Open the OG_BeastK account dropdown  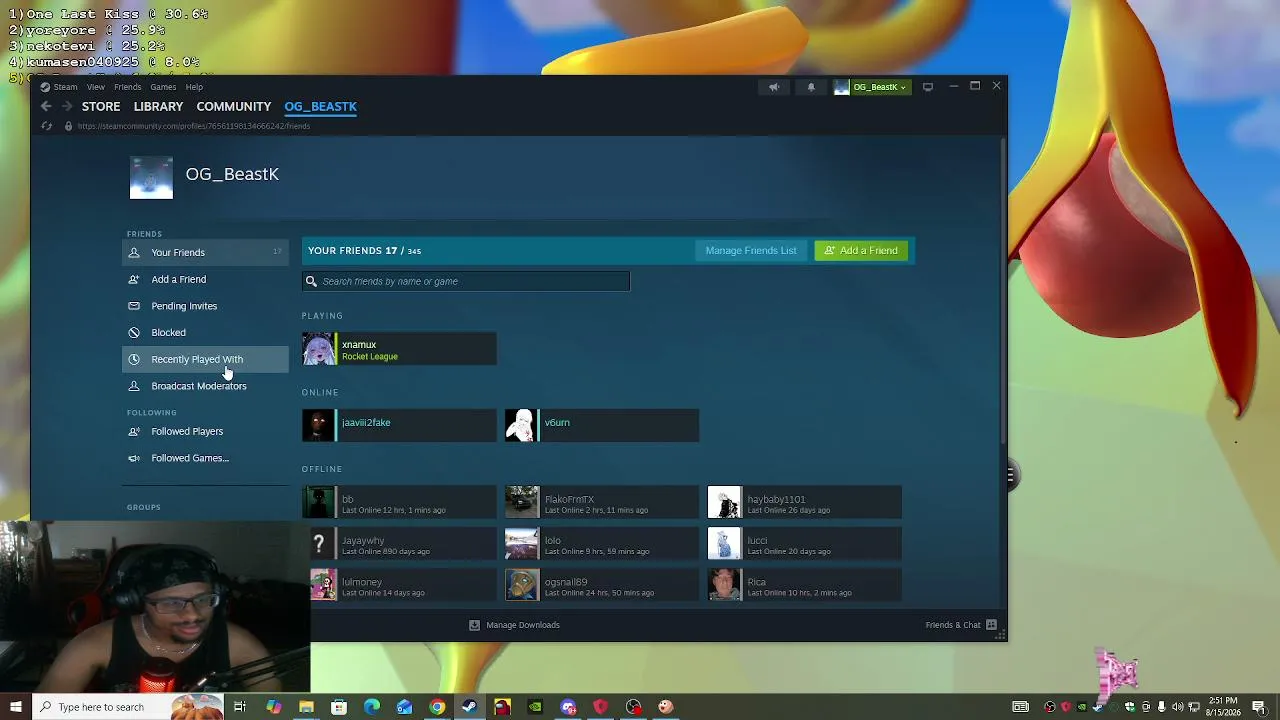tap(871, 87)
